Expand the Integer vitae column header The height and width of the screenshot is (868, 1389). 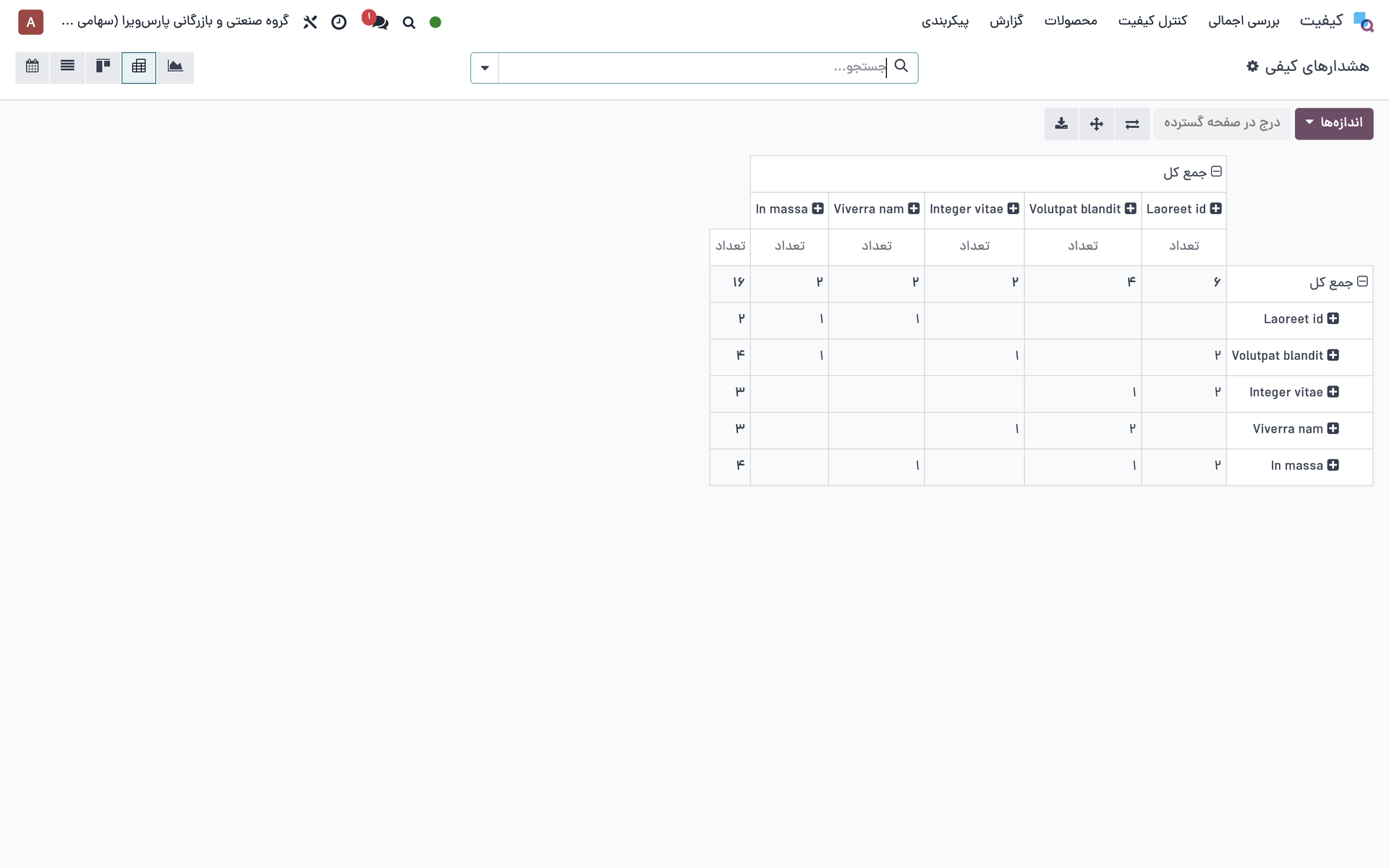tap(974, 209)
